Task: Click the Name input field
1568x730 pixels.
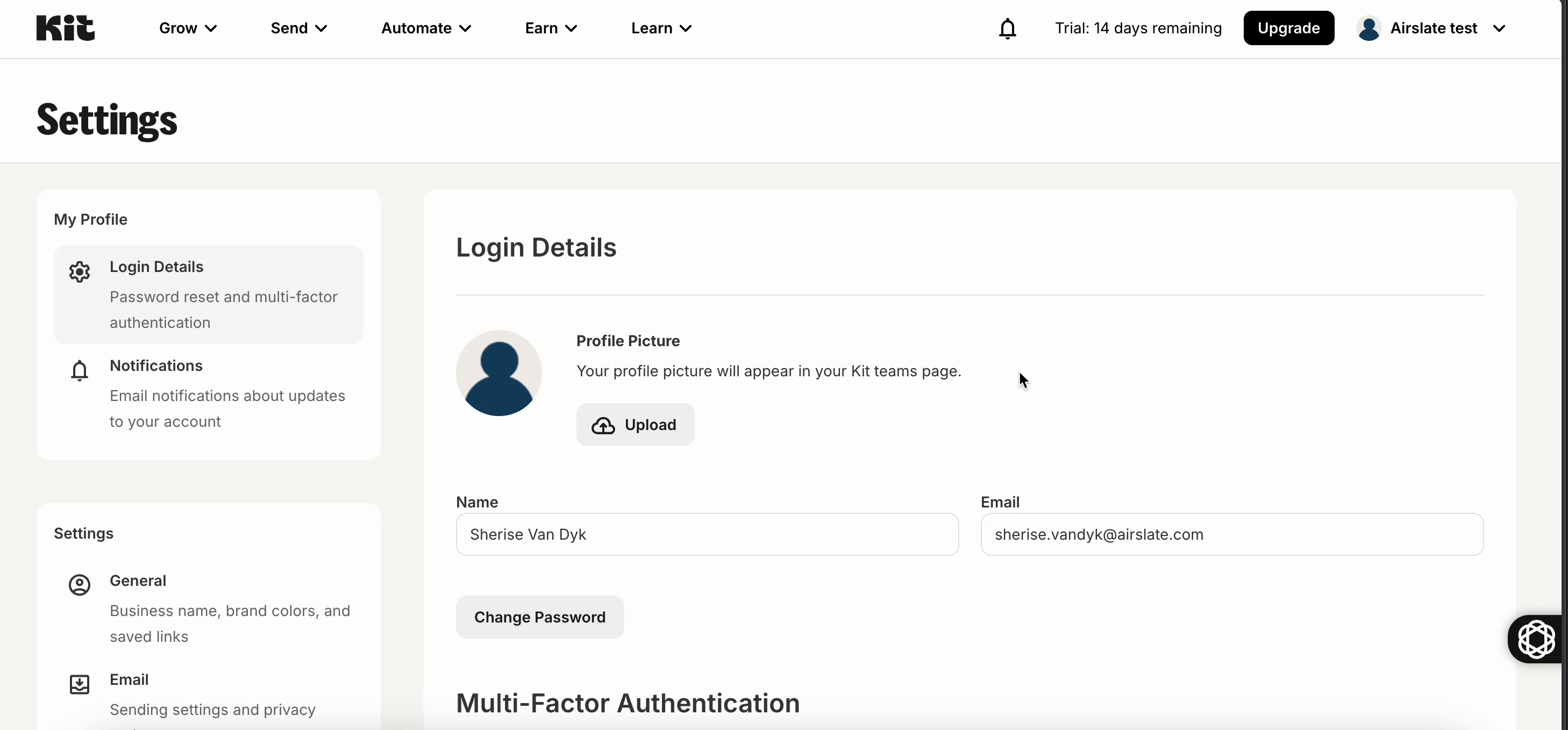Action: (x=707, y=534)
